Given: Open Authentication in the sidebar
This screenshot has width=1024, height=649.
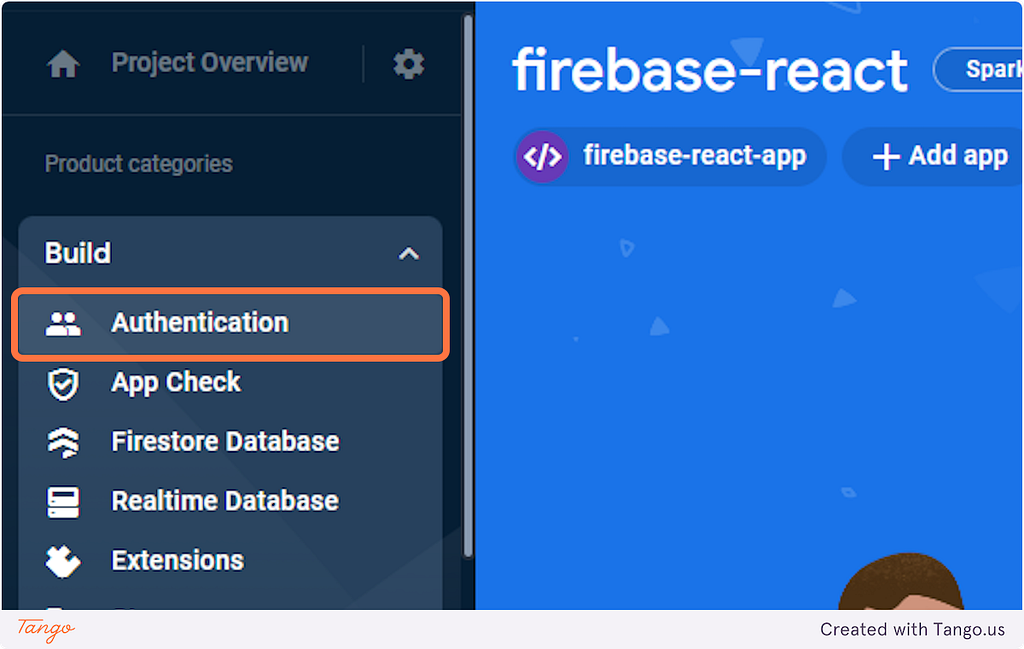Looking at the screenshot, I should point(231,324).
